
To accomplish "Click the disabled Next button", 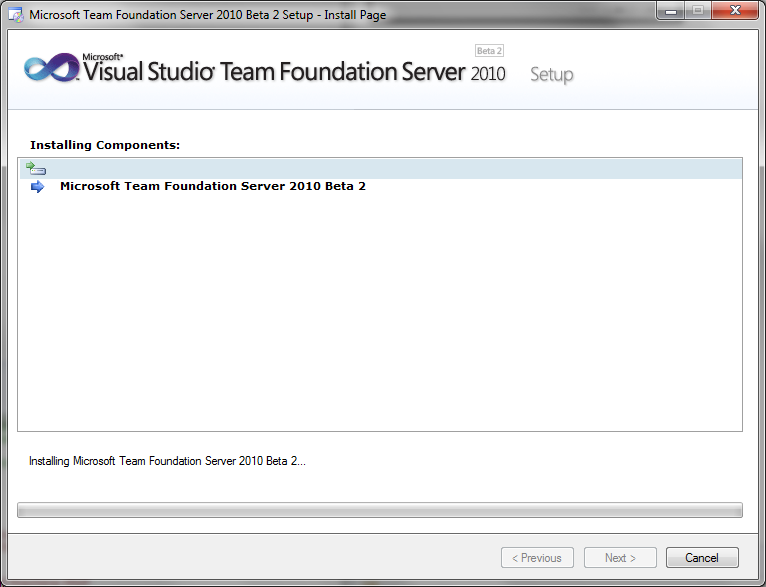I will (620, 557).
